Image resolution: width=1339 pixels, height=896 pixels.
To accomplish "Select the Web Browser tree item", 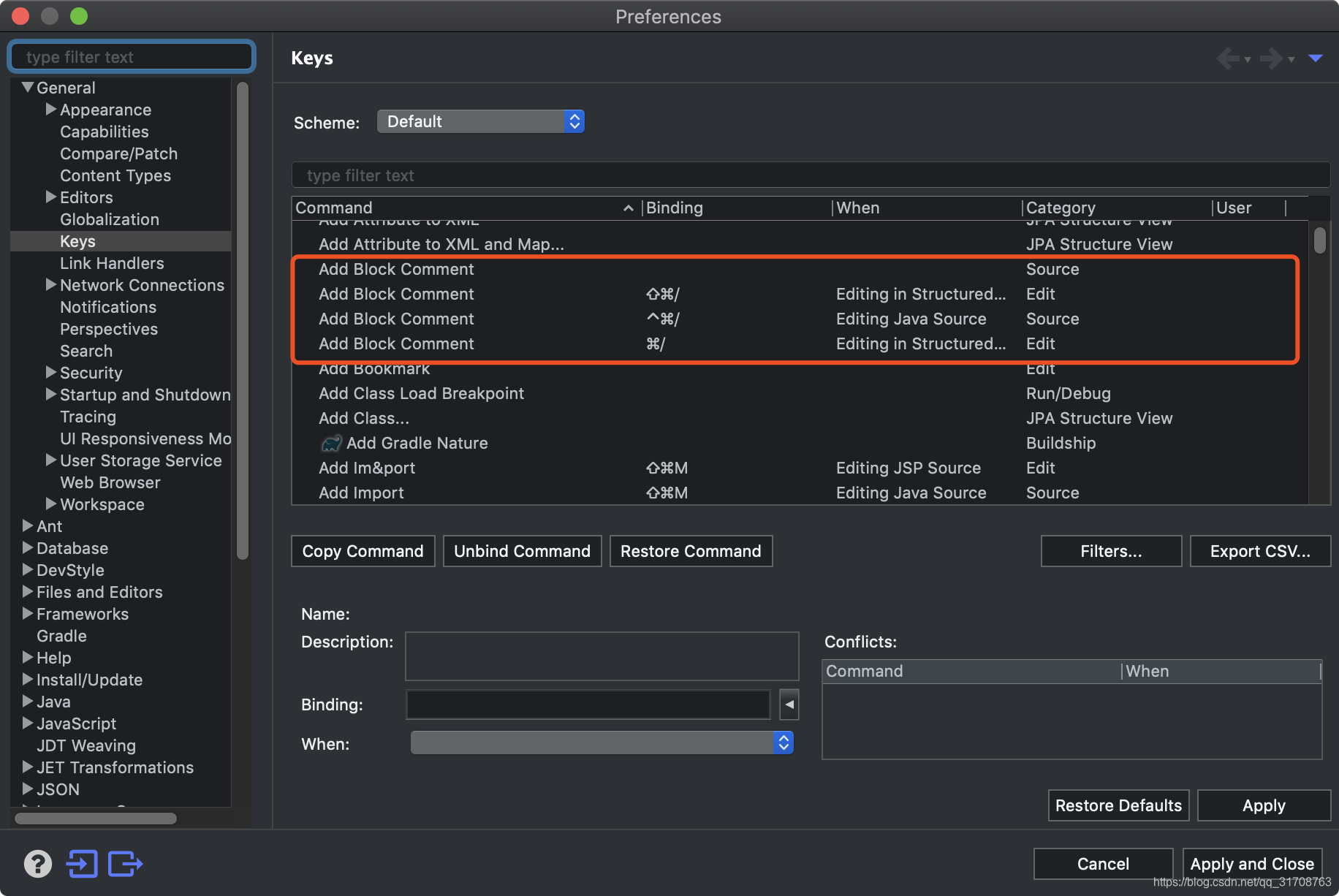I will [110, 482].
